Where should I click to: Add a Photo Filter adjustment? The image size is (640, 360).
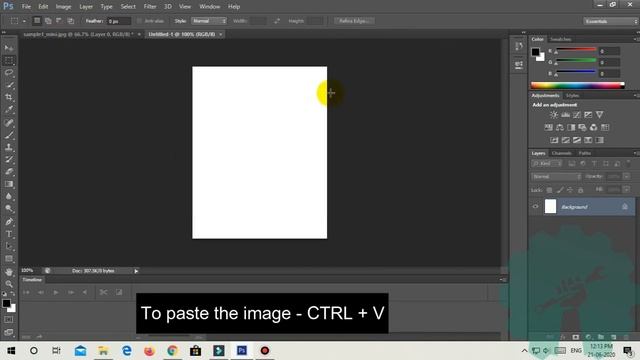(582, 128)
